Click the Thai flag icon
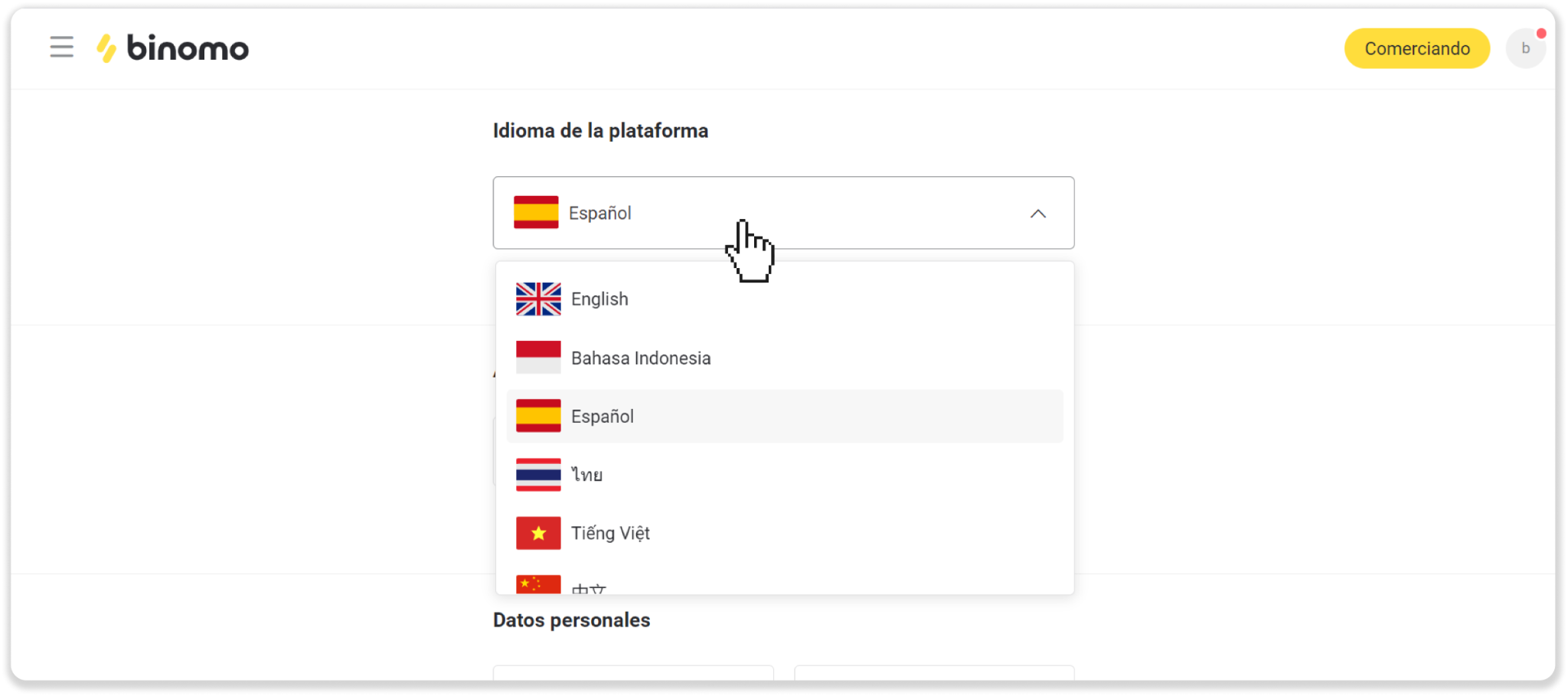The width and height of the screenshot is (1568, 696). (x=538, y=475)
